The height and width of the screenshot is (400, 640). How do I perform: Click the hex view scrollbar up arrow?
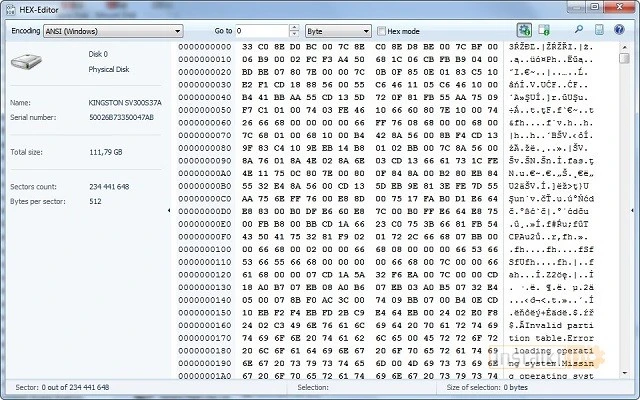[x=624, y=48]
